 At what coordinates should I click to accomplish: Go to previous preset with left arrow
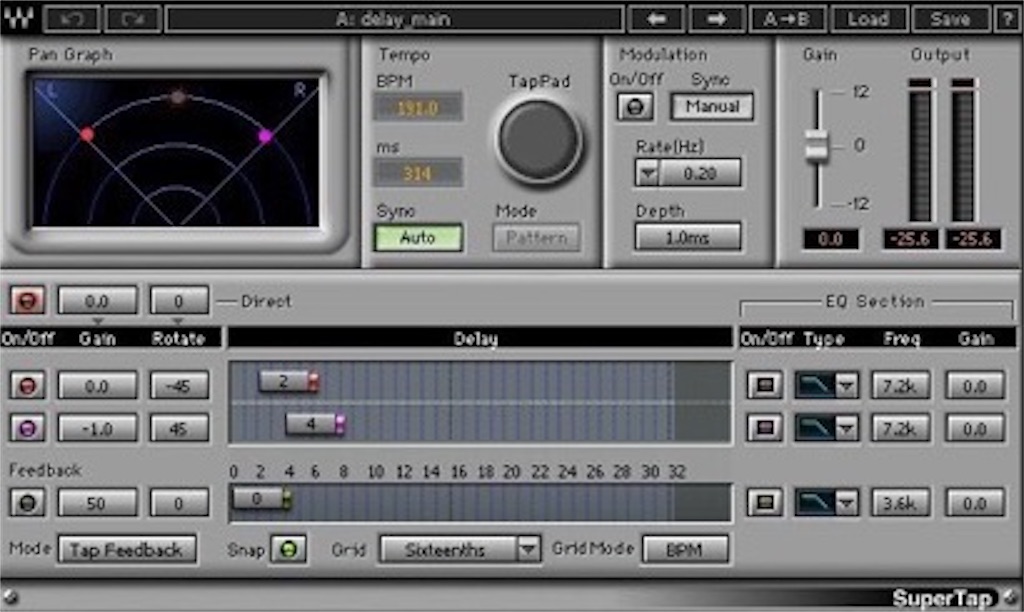tap(656, 19)
